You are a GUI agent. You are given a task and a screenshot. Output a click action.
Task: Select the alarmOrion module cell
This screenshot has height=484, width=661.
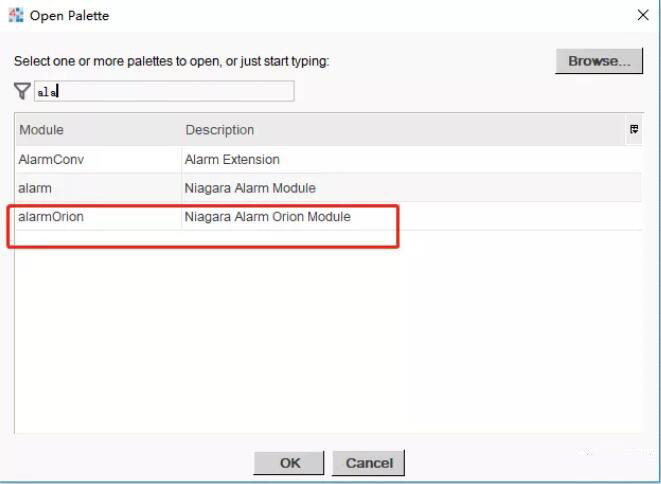click(x=99, y=217)
